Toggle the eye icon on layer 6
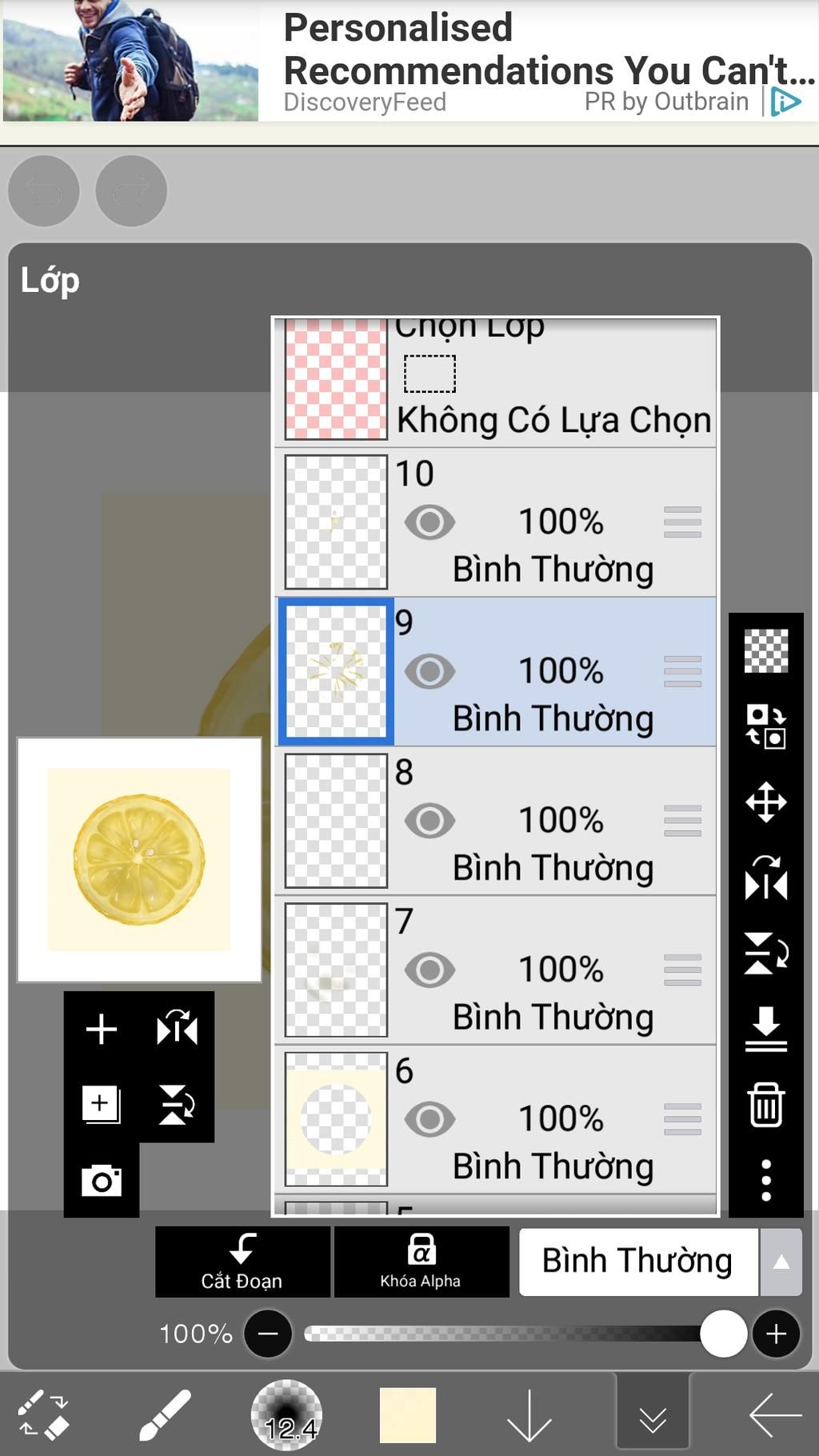819x1456 pixels. pos(429,1119)
